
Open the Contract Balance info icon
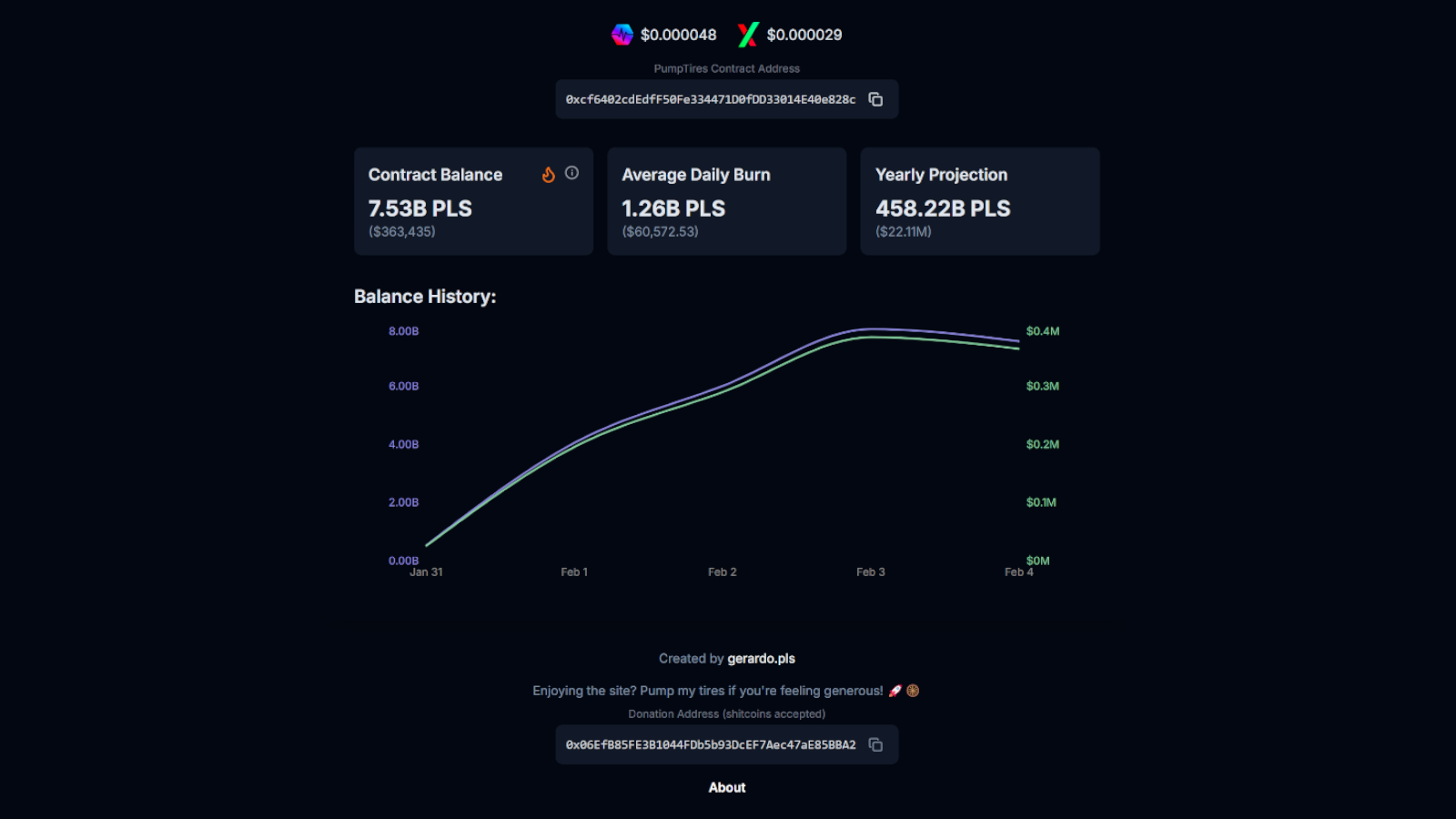coord(571,173)
